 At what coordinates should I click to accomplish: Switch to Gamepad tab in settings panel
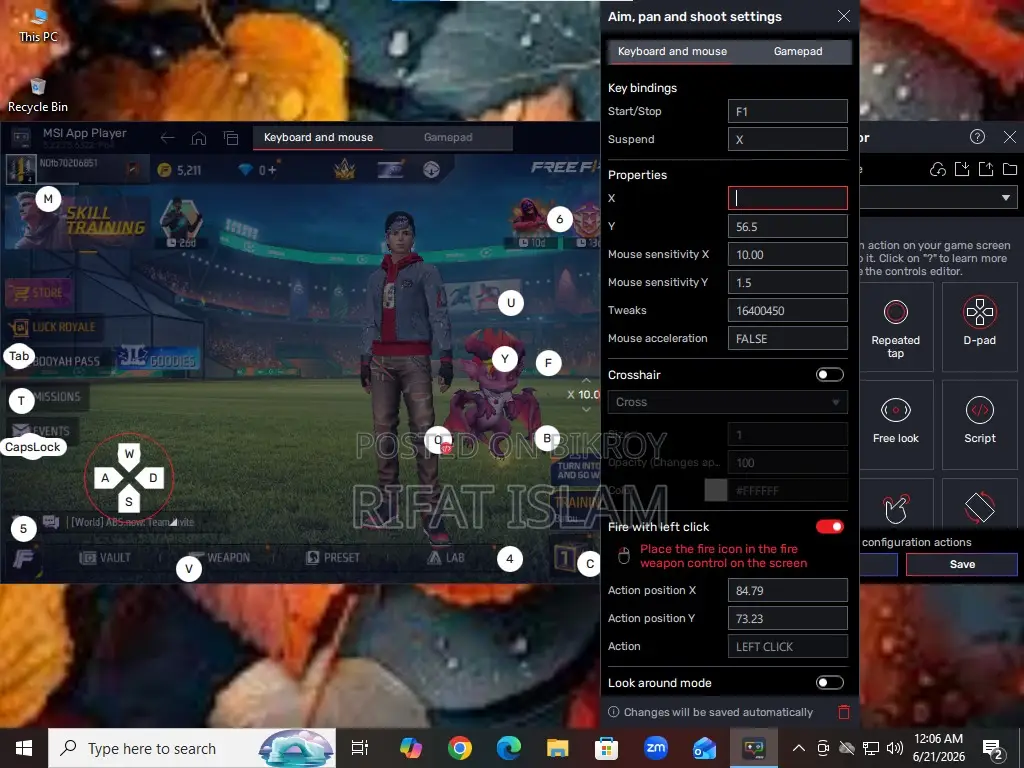pyautogui.click(x=797, y=52)
